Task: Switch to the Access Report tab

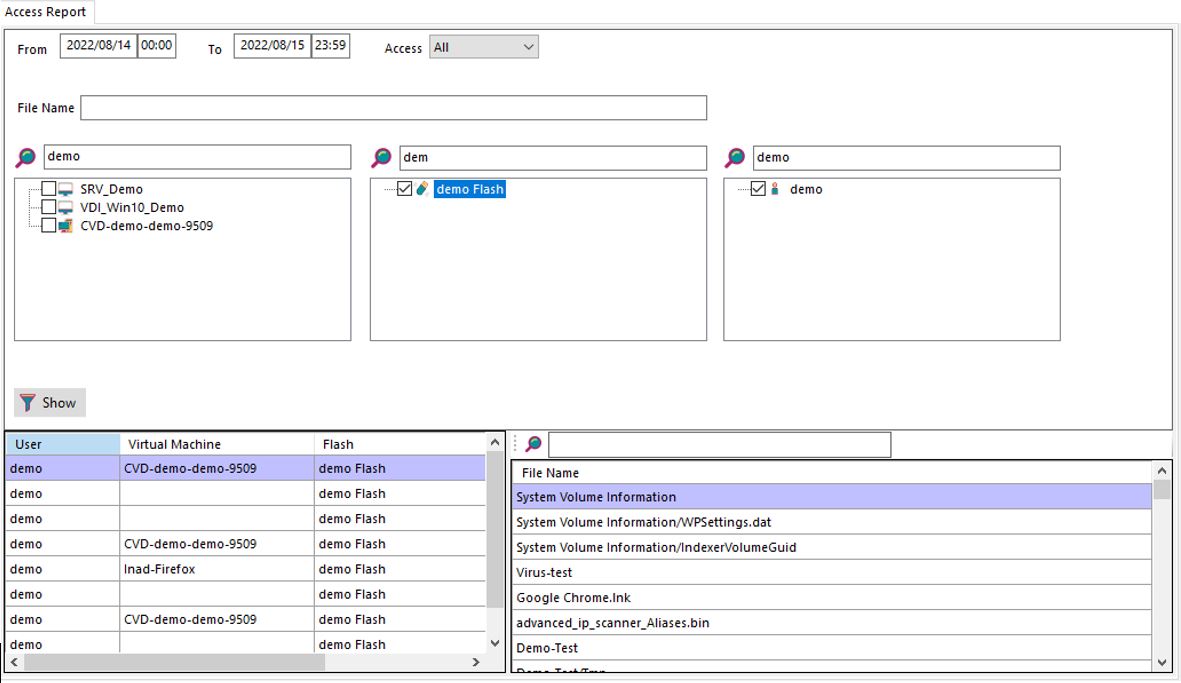Action: click(46, 12)
